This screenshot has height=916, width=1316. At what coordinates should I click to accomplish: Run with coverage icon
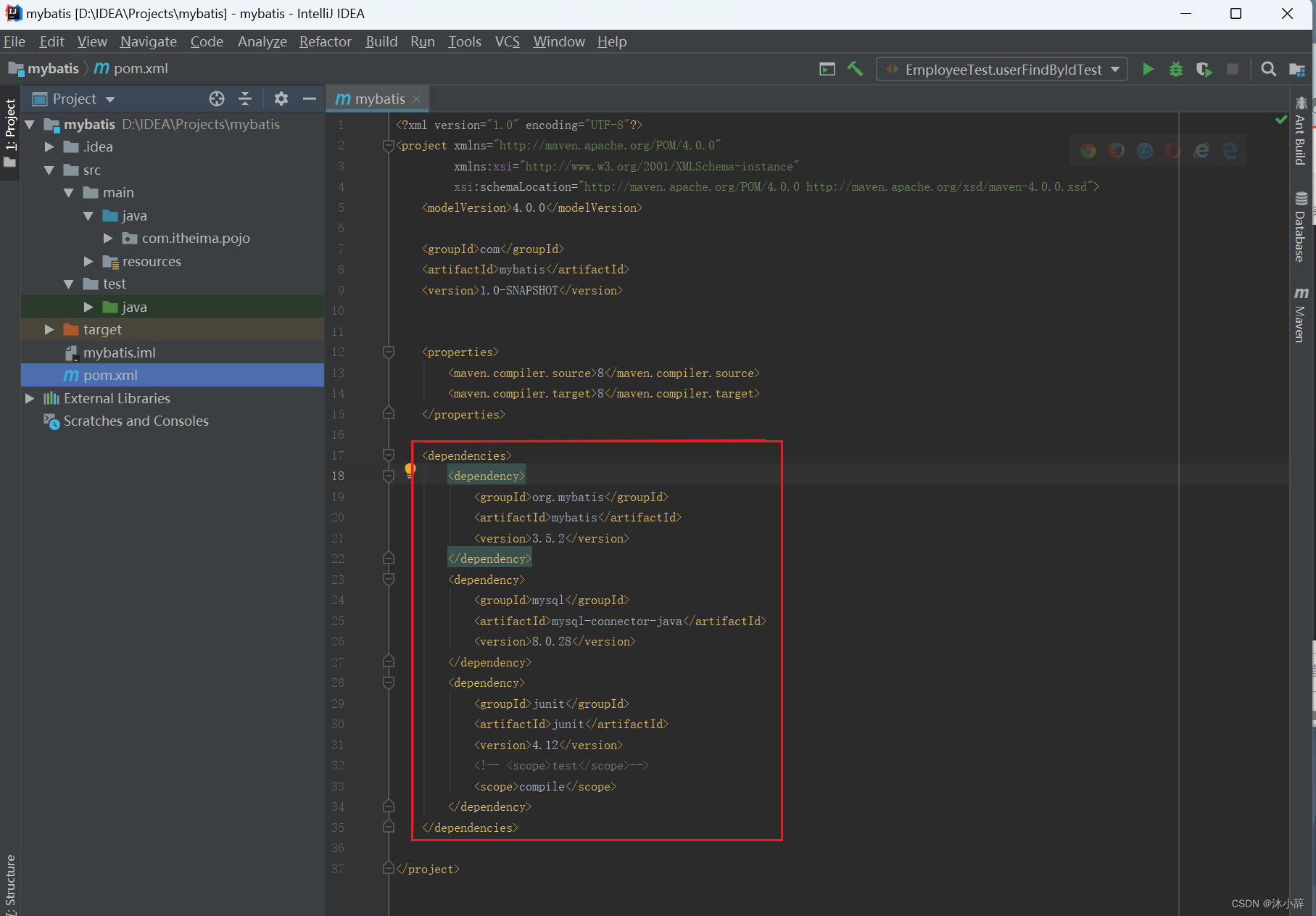(x=1204, y=70)
